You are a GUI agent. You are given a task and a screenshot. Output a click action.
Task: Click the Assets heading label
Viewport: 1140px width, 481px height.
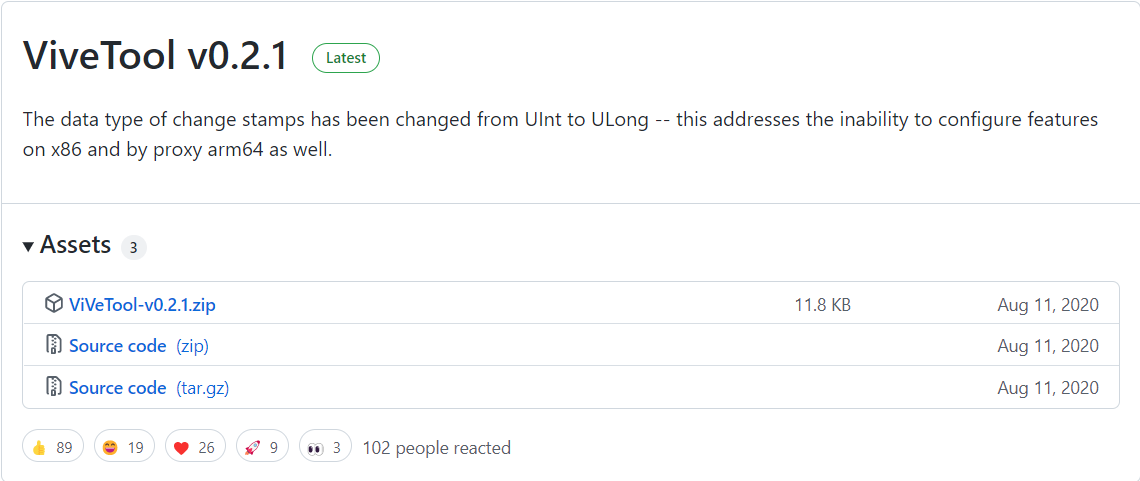(75, 245)
